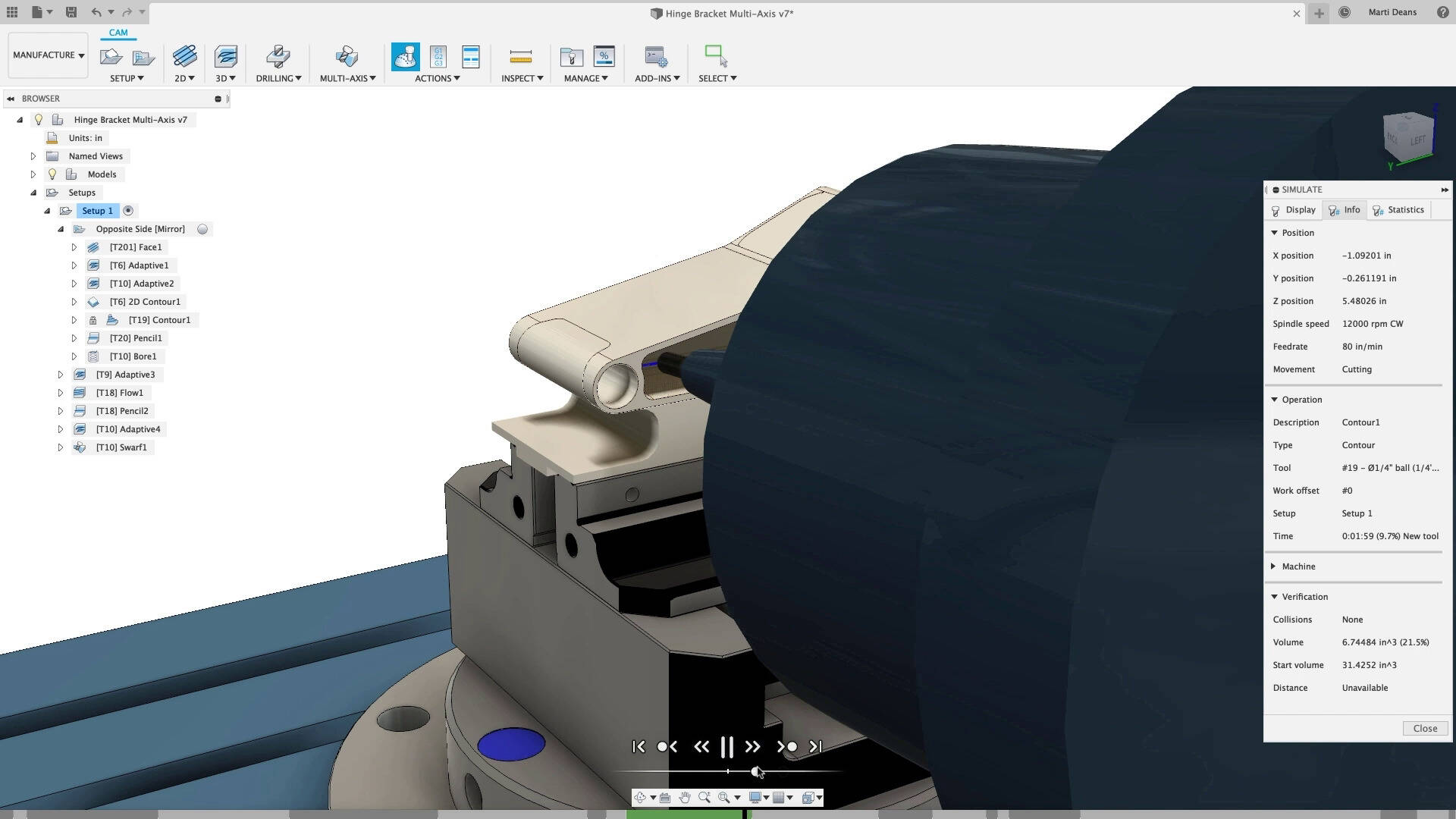Click the Simulate icon in Actions

[405, 57]
